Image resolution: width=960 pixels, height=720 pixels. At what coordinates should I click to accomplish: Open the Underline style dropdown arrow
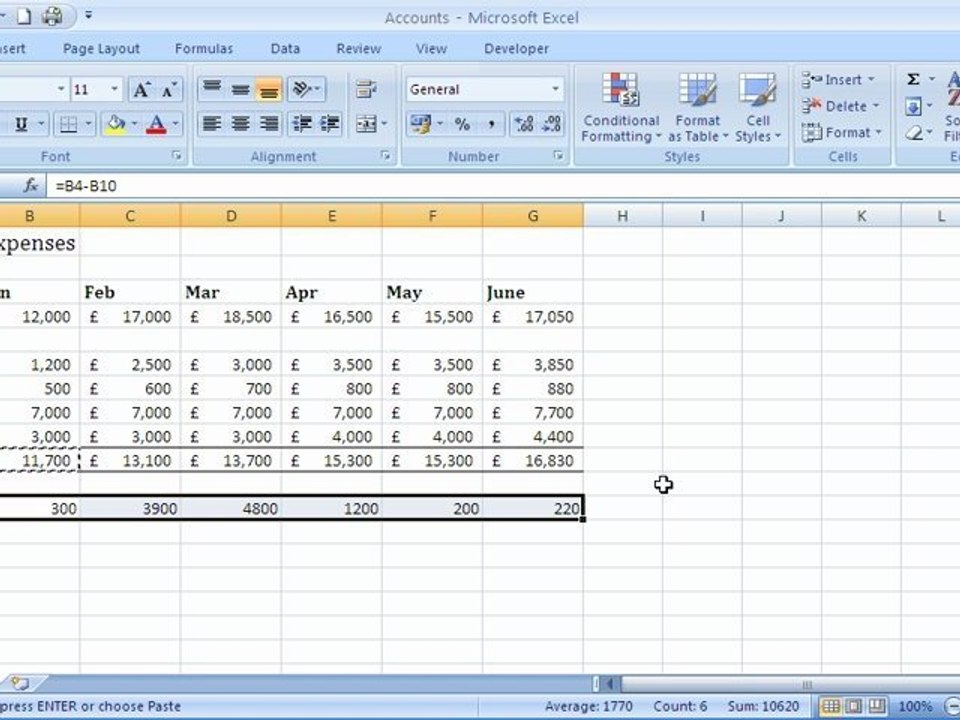coord(42,124)
